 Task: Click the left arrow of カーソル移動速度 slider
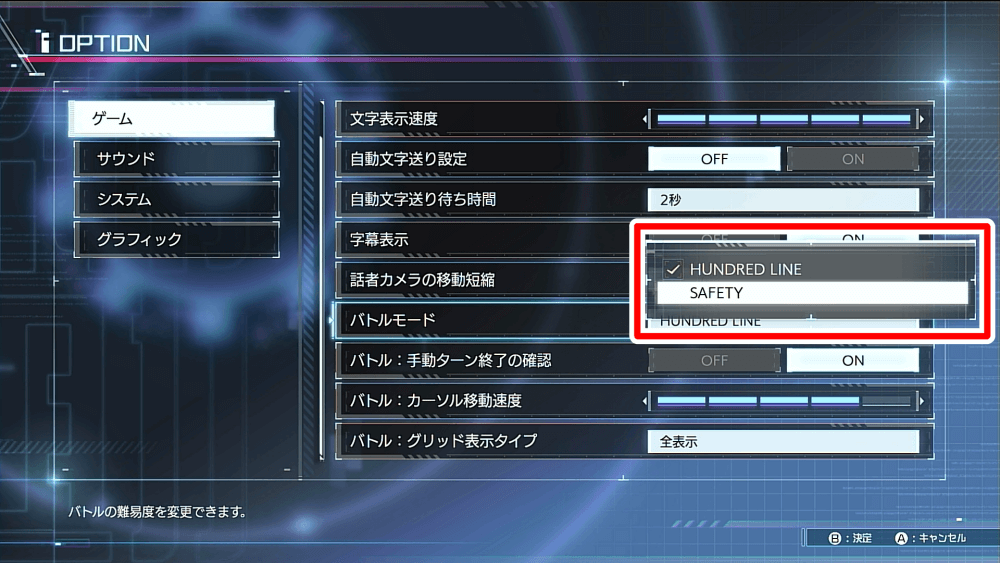[645, 401]
